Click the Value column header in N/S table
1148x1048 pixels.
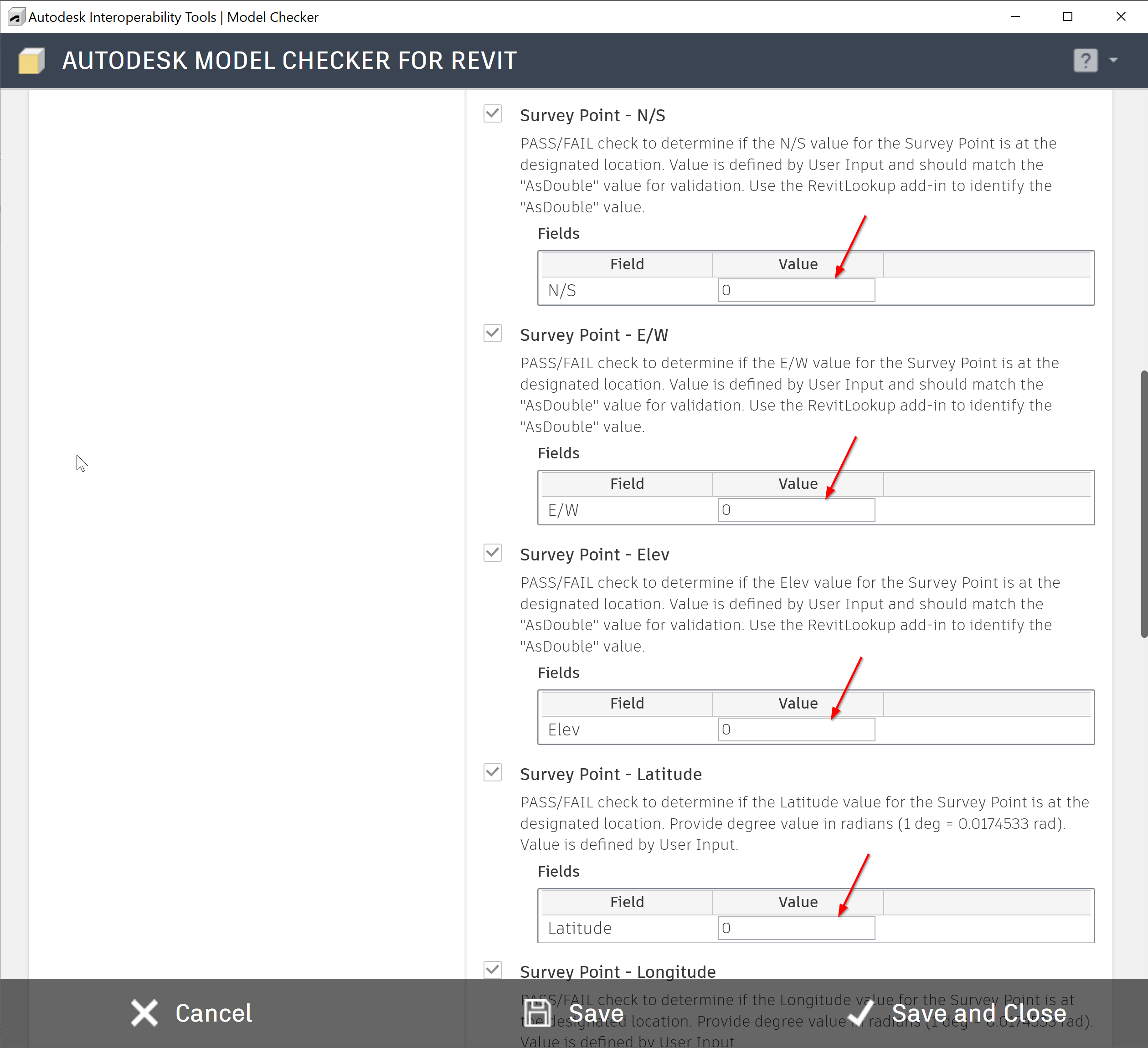click(x=797, y=264)
